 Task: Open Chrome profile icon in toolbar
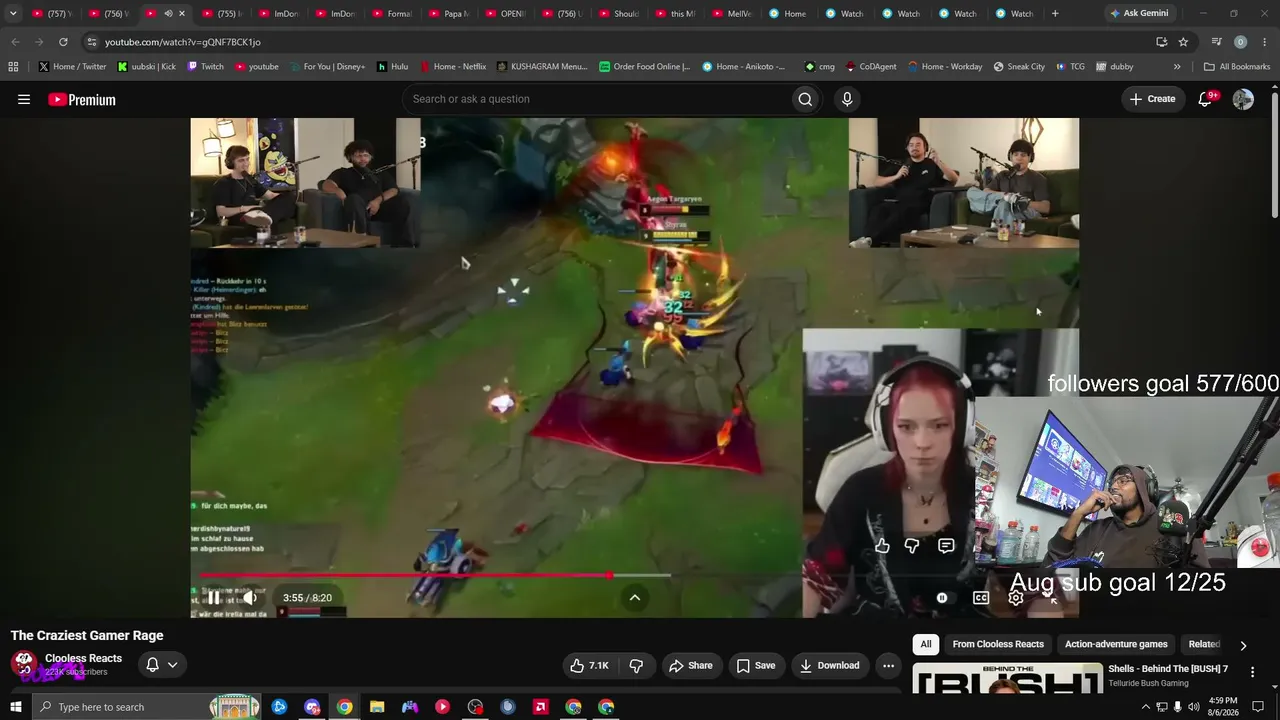tap(1240, 42)
